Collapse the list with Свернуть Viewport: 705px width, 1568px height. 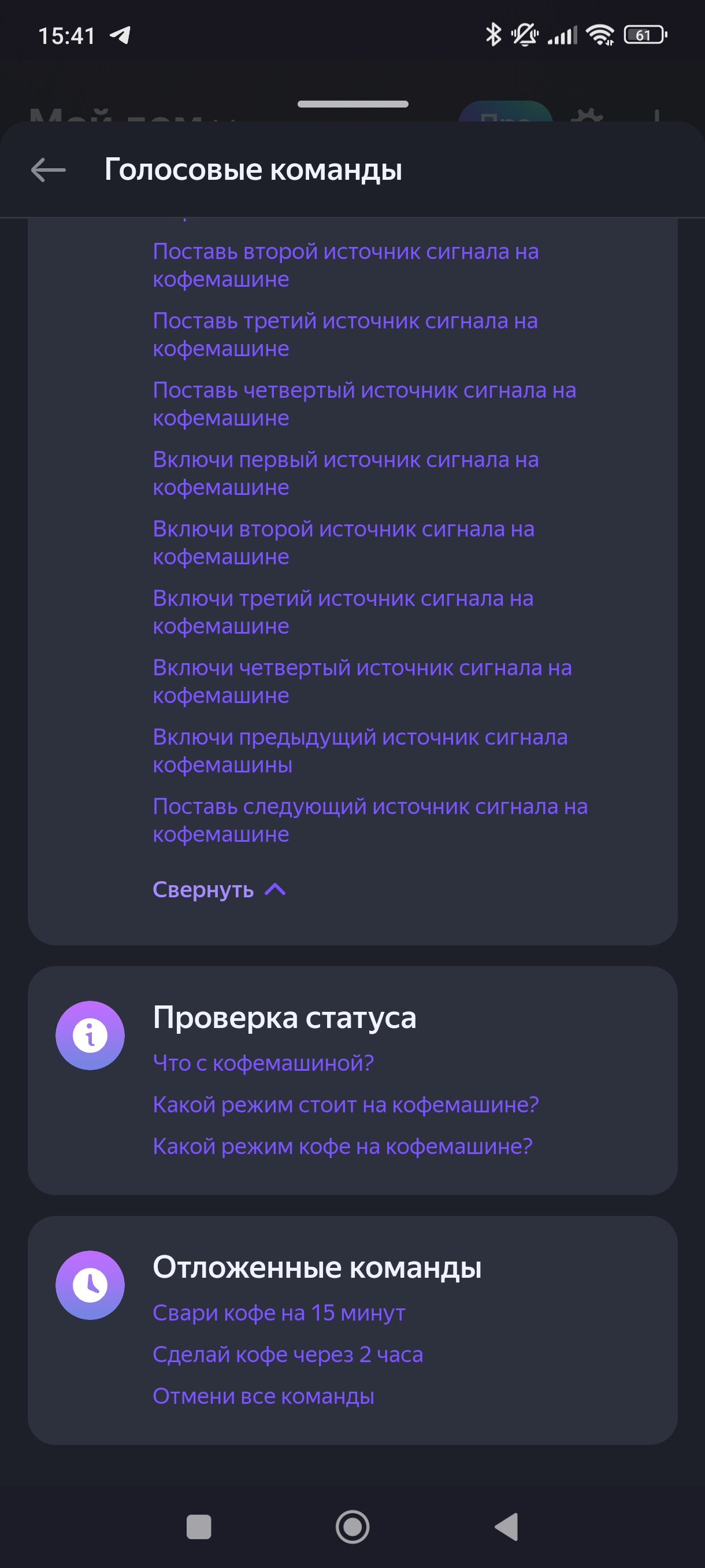[204, 890]
